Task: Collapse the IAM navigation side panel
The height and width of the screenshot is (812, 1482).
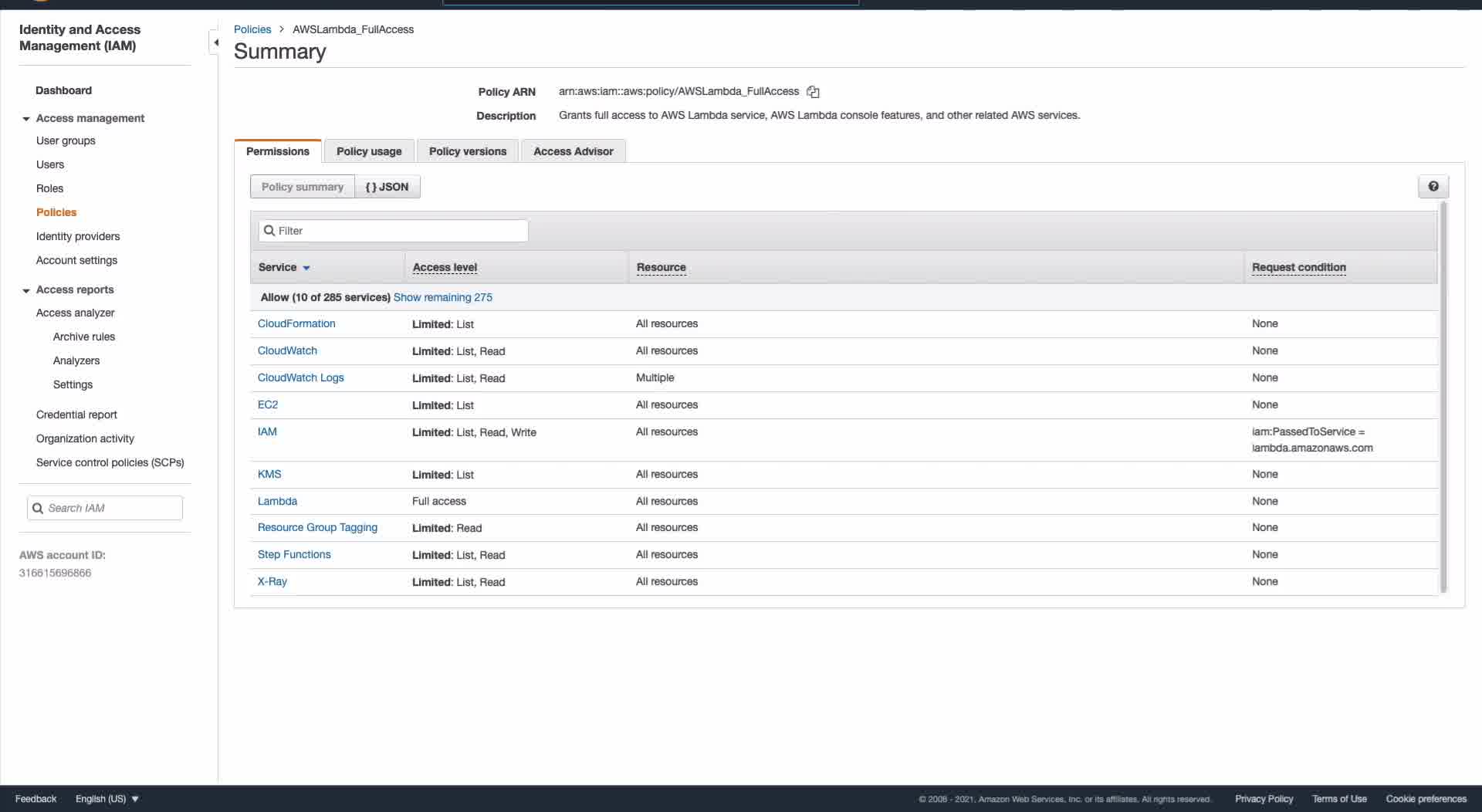Action: pyautogui.click(x=215, y=42)
